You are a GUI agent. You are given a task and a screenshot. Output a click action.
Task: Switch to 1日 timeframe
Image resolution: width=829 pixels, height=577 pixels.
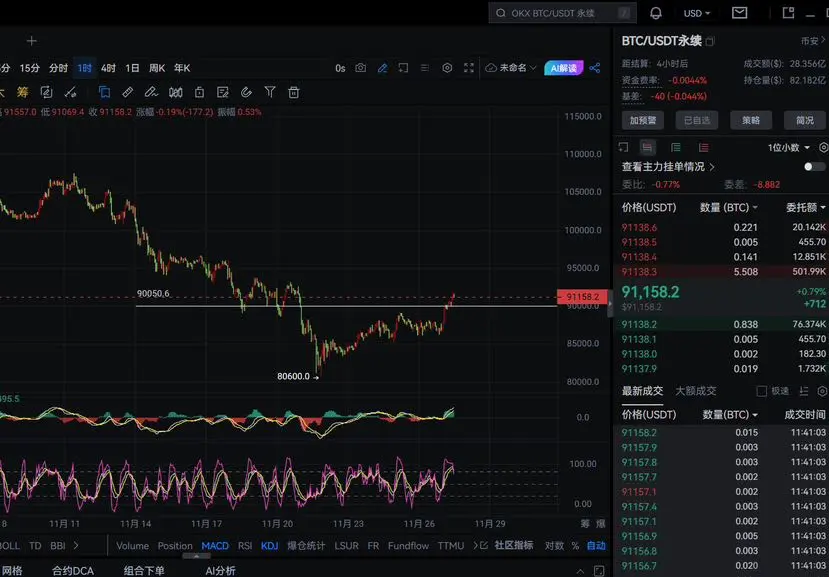click(132, 68)
